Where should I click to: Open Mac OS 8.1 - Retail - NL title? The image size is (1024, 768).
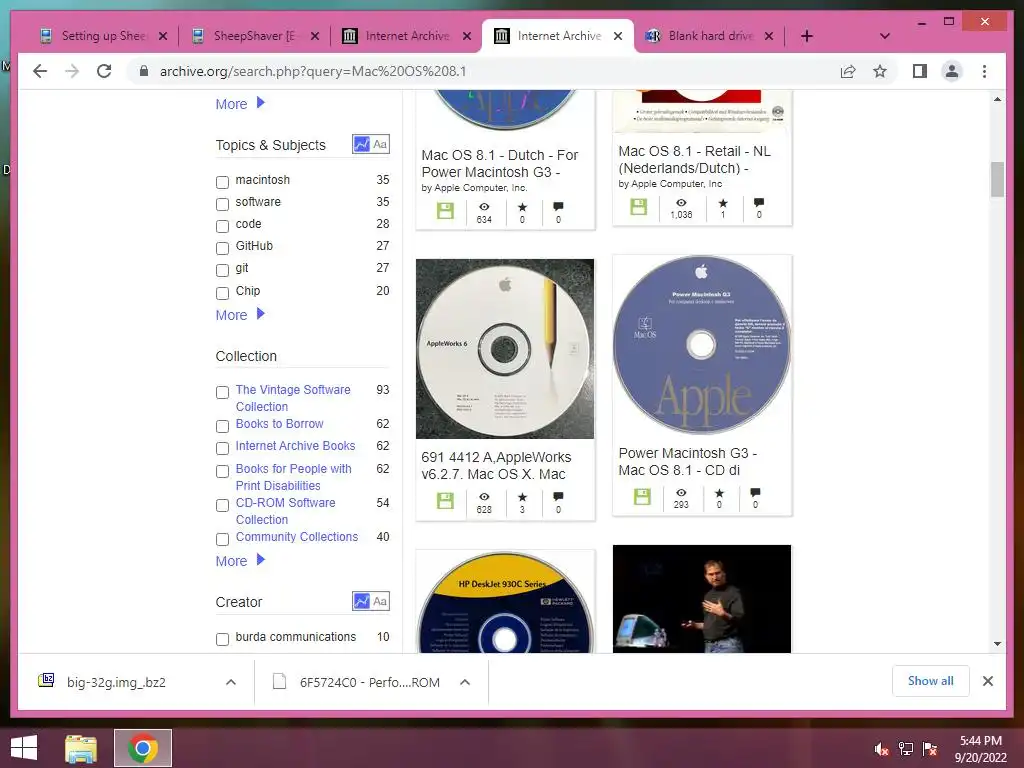click(x=694, y=159)
